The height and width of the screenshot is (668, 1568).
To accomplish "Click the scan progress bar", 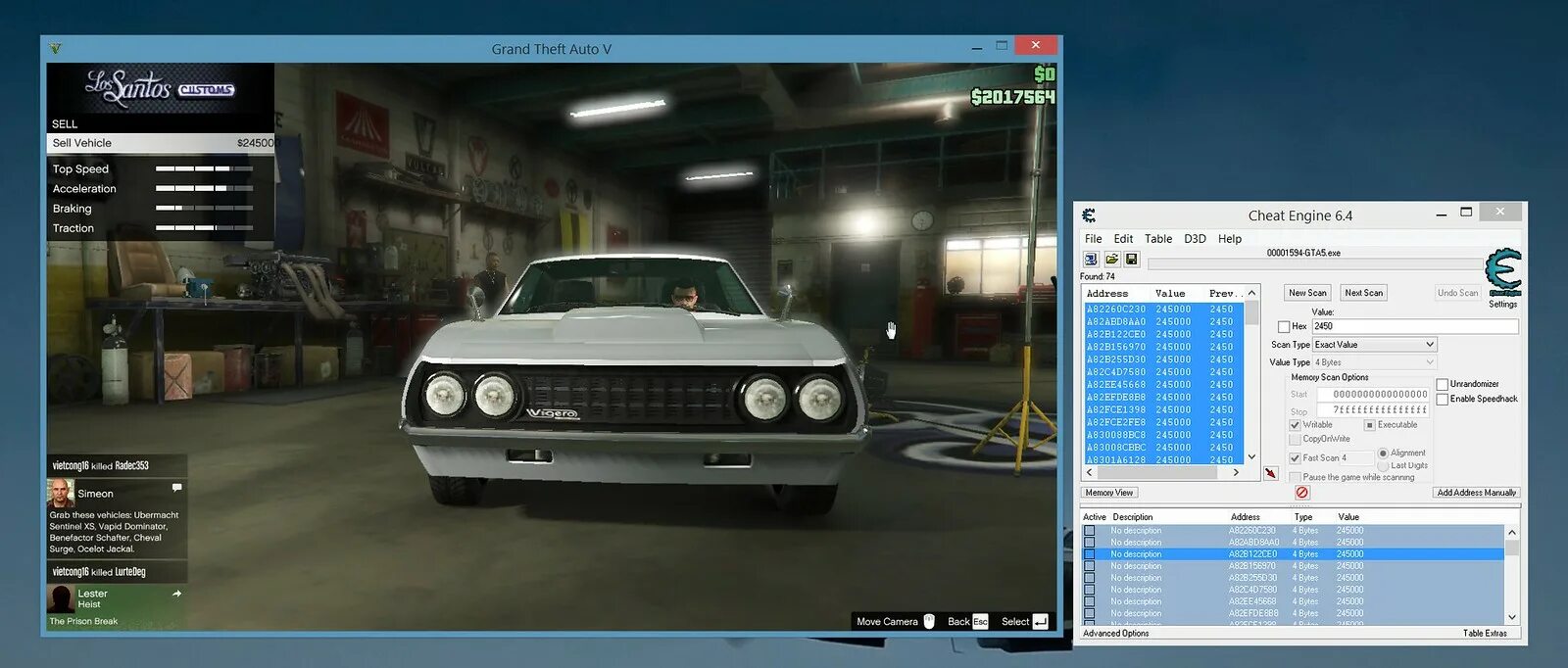I will click(1315, 263).
